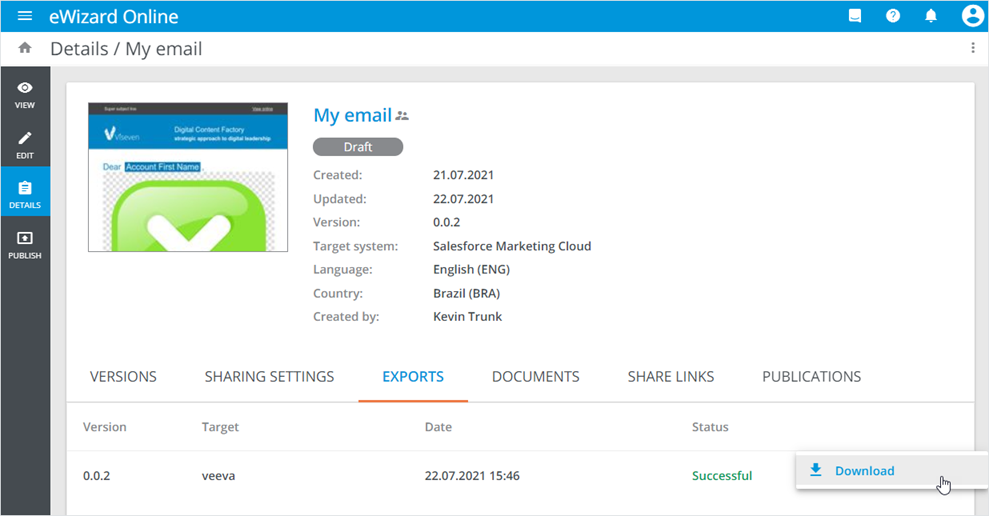The image size is (989, 516).
Task: Open the hamburger navigation menu
Action: [x=25, y=16]
